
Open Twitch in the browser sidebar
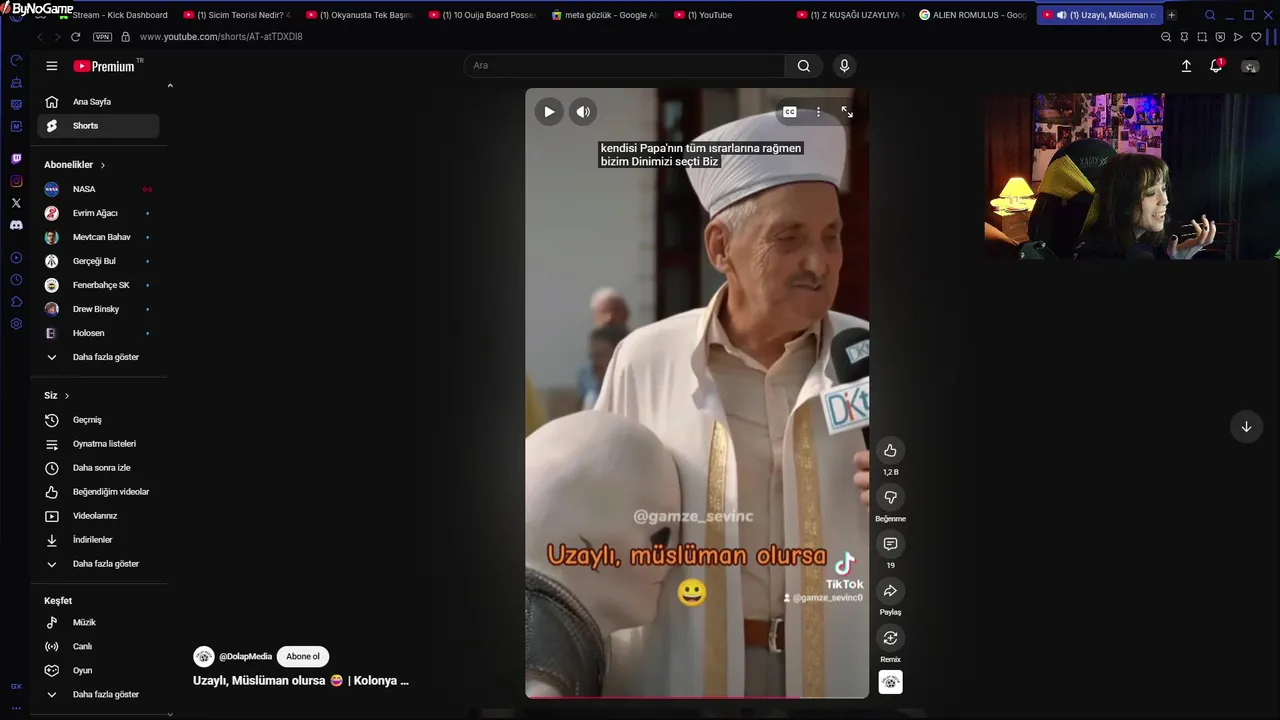click(16, 159)
